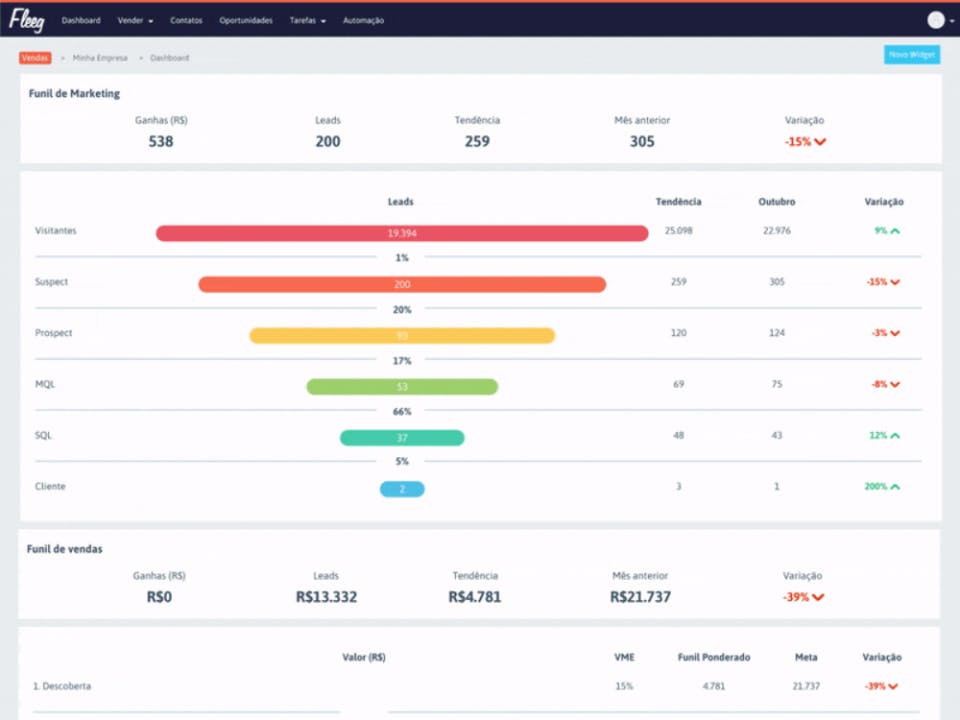This screenshot has height=720, width=960.
Task: Click the red down arrow in Prospect row
Action: pos(895,333)
